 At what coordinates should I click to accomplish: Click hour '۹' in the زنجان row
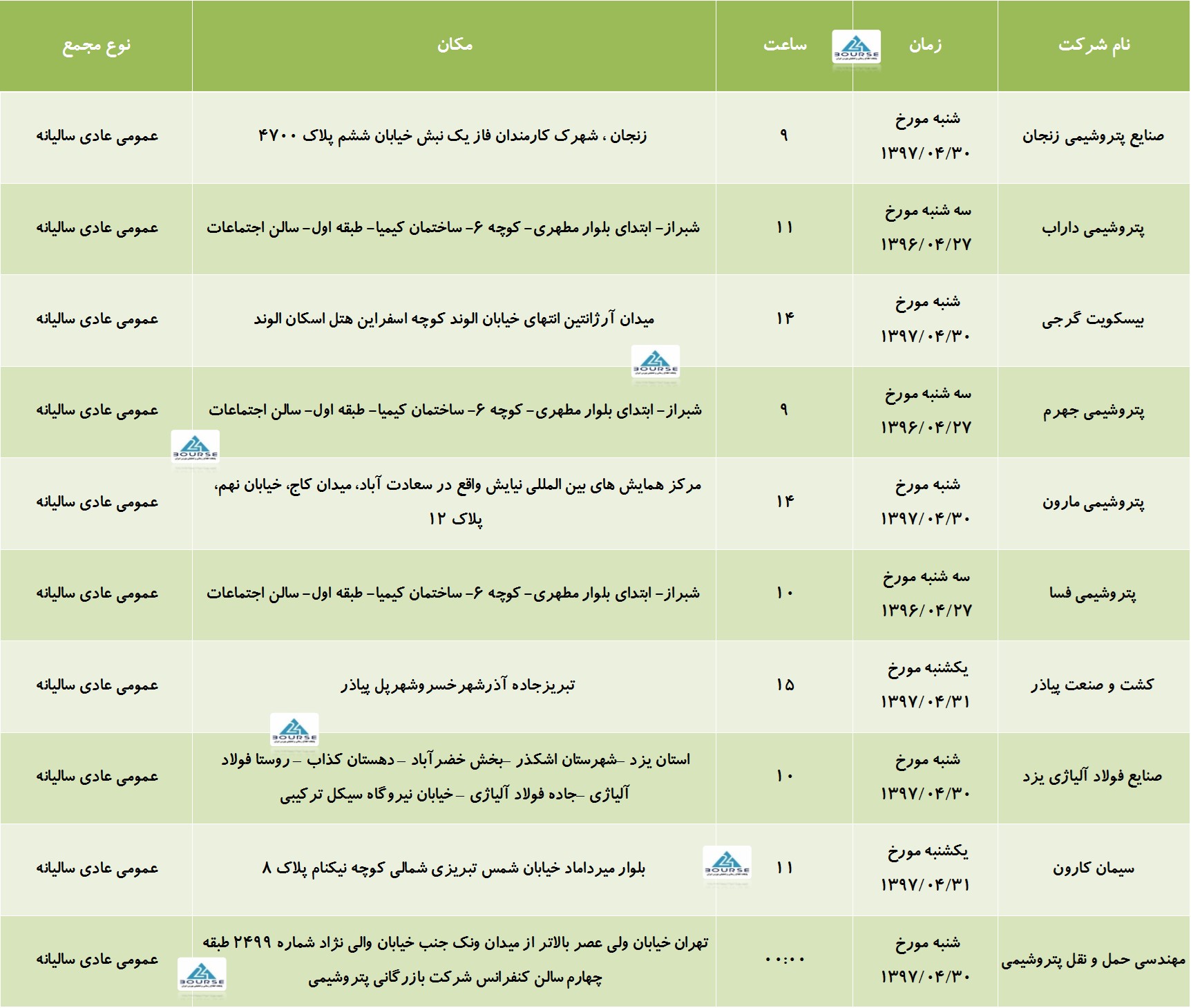tap(784, 135)
